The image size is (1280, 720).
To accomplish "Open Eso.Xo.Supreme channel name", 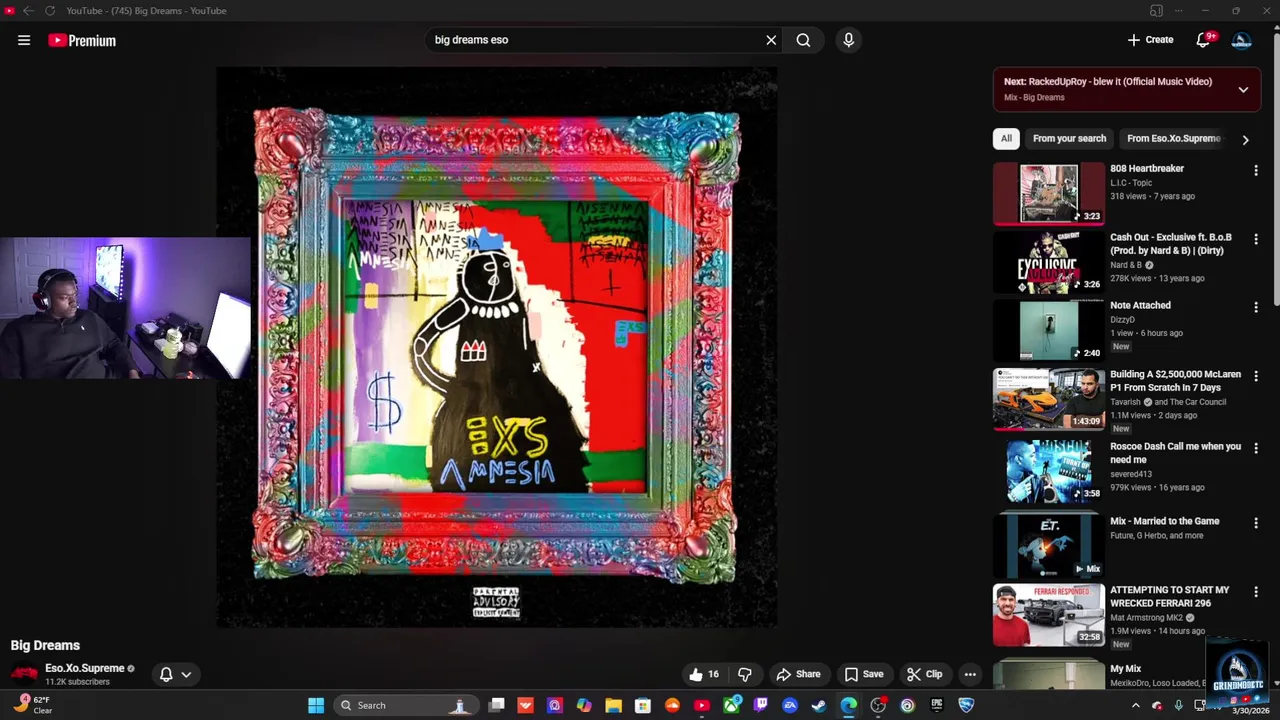I will coord(84,668).
